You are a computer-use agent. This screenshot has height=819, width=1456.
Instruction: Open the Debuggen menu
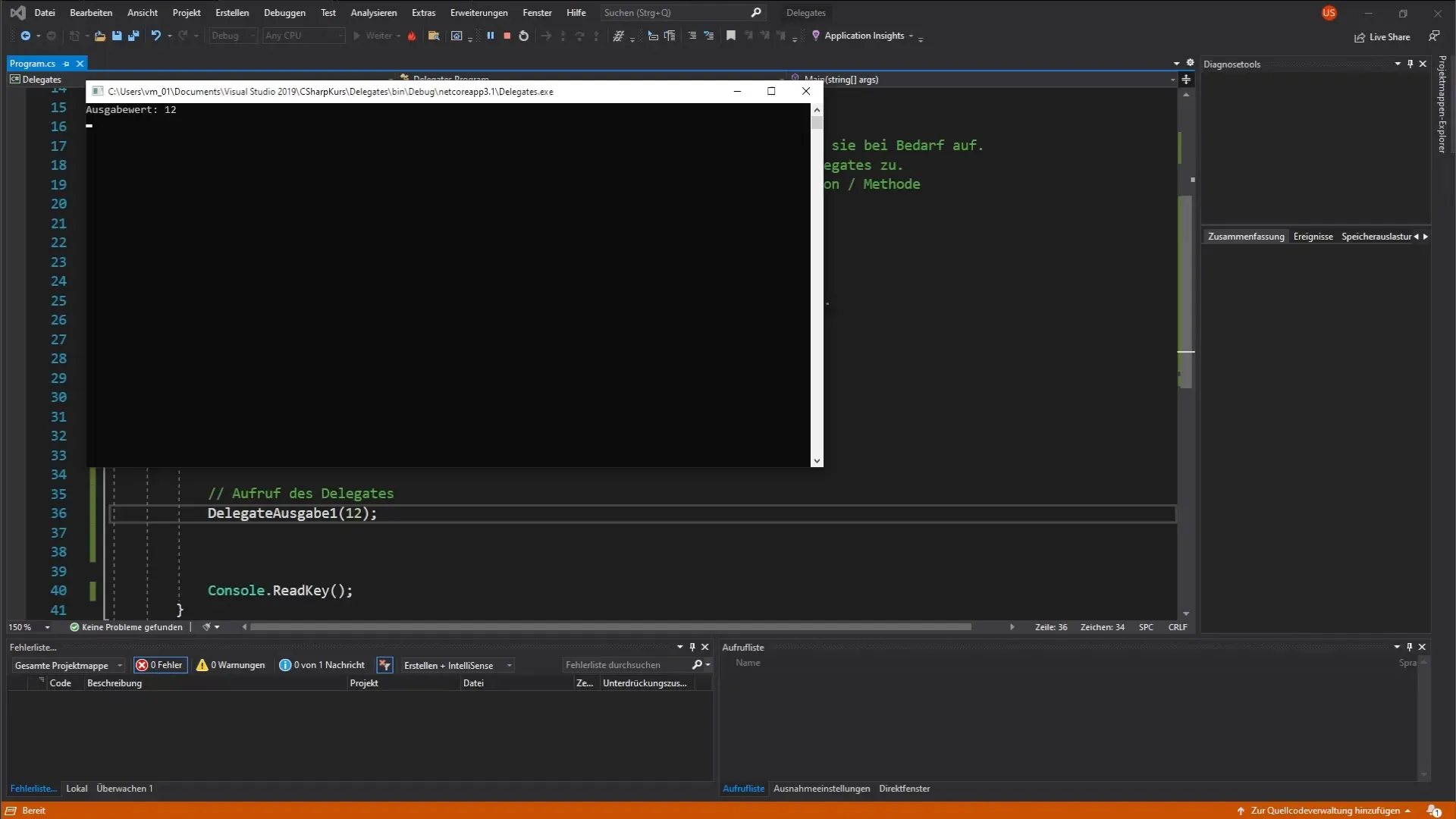coord(284,13)
